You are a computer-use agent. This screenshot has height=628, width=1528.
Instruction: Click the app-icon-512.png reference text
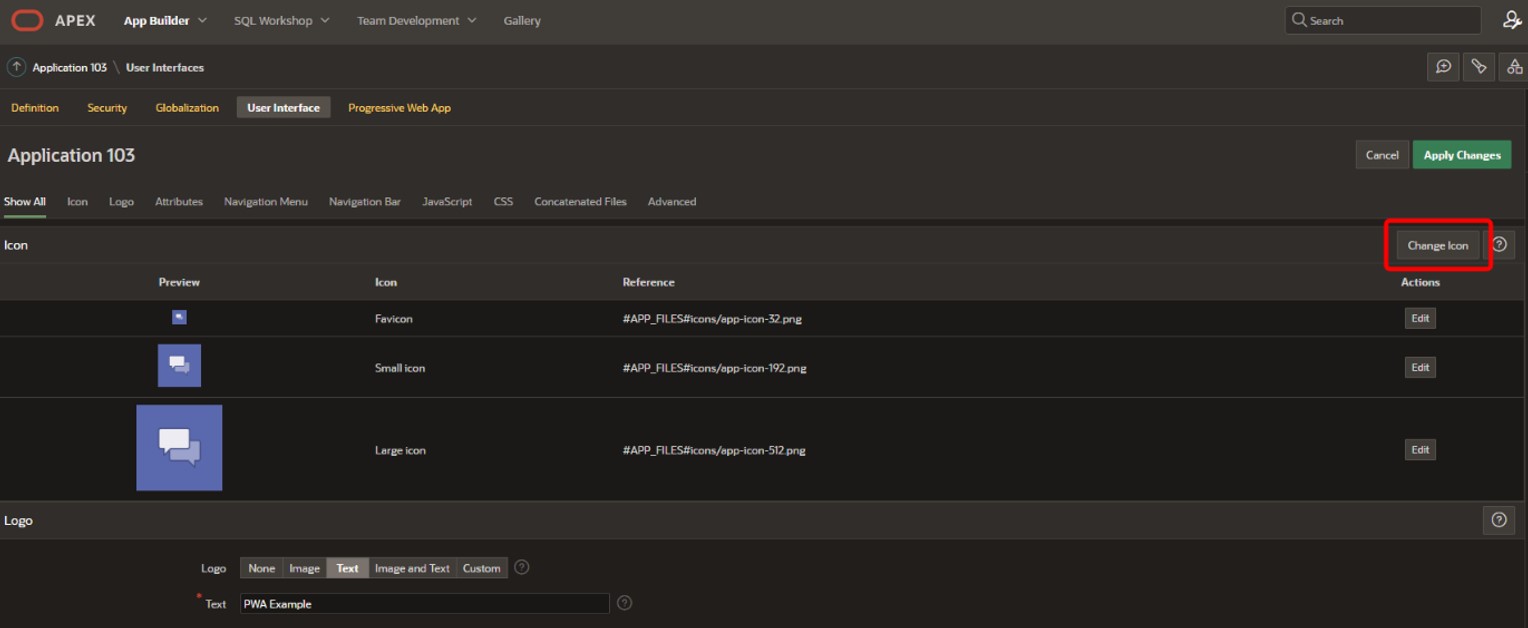[x=714, y=450]
